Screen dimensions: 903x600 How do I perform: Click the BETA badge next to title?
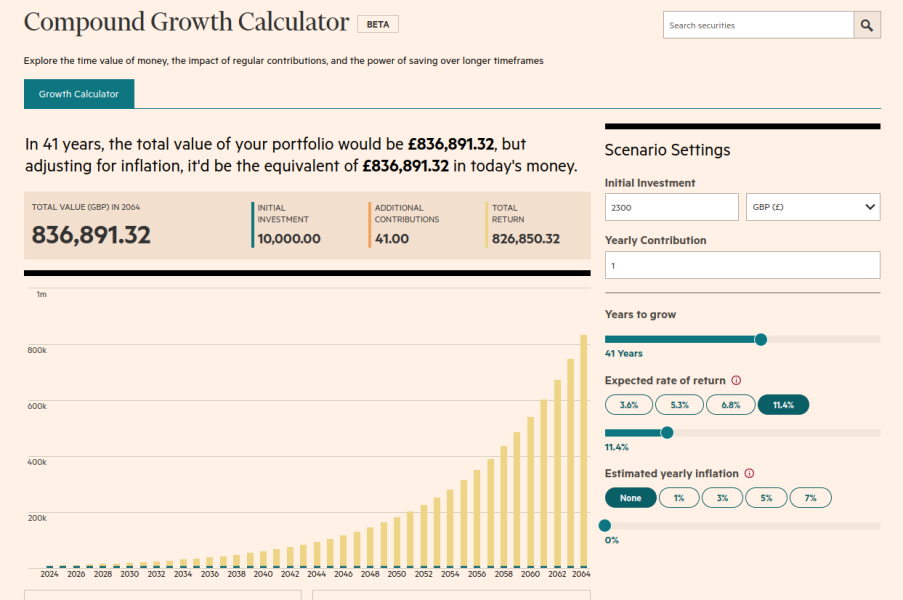tap(378, 24)
